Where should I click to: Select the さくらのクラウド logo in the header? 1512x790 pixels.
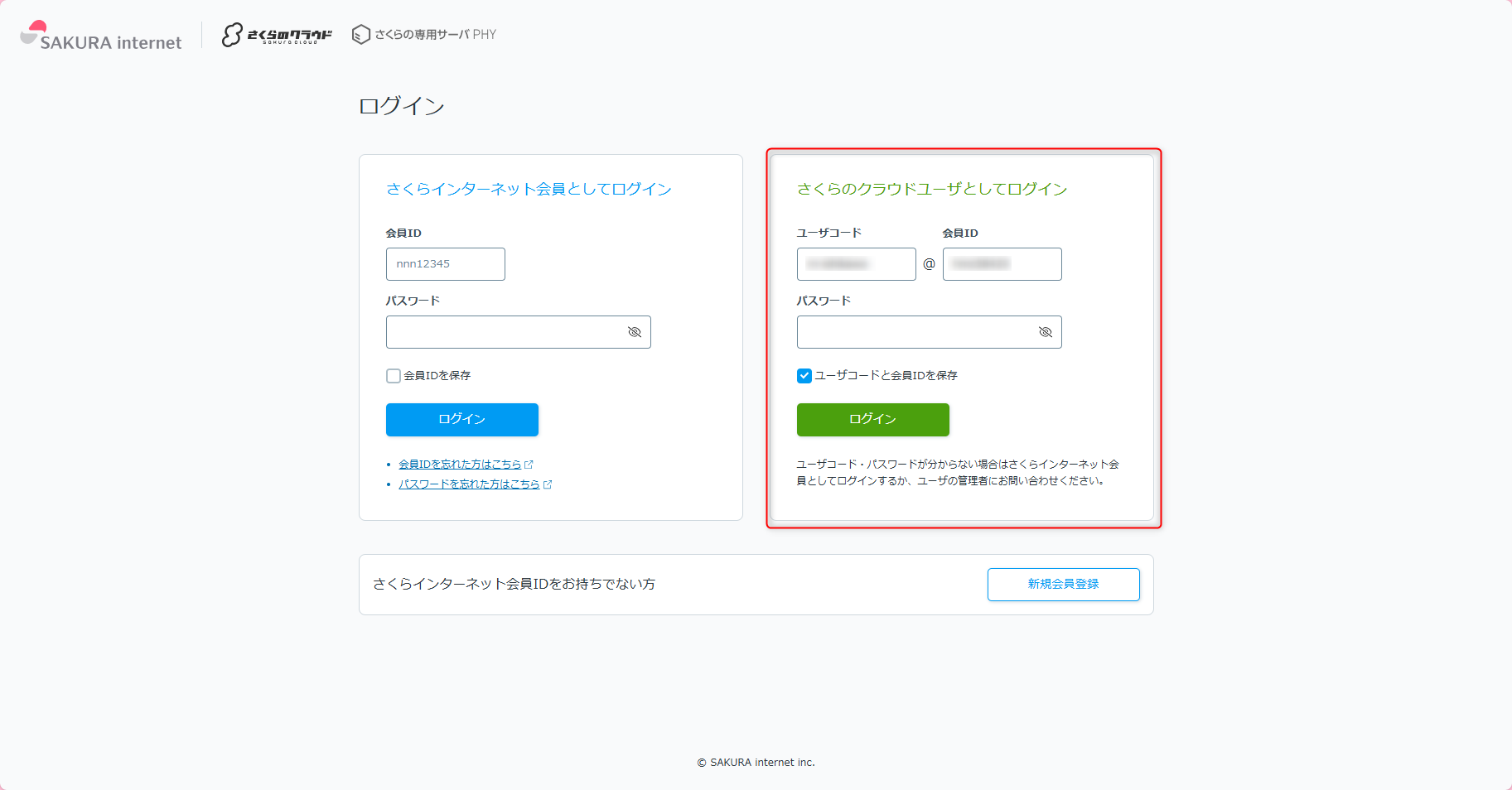[x=277, y=36]
